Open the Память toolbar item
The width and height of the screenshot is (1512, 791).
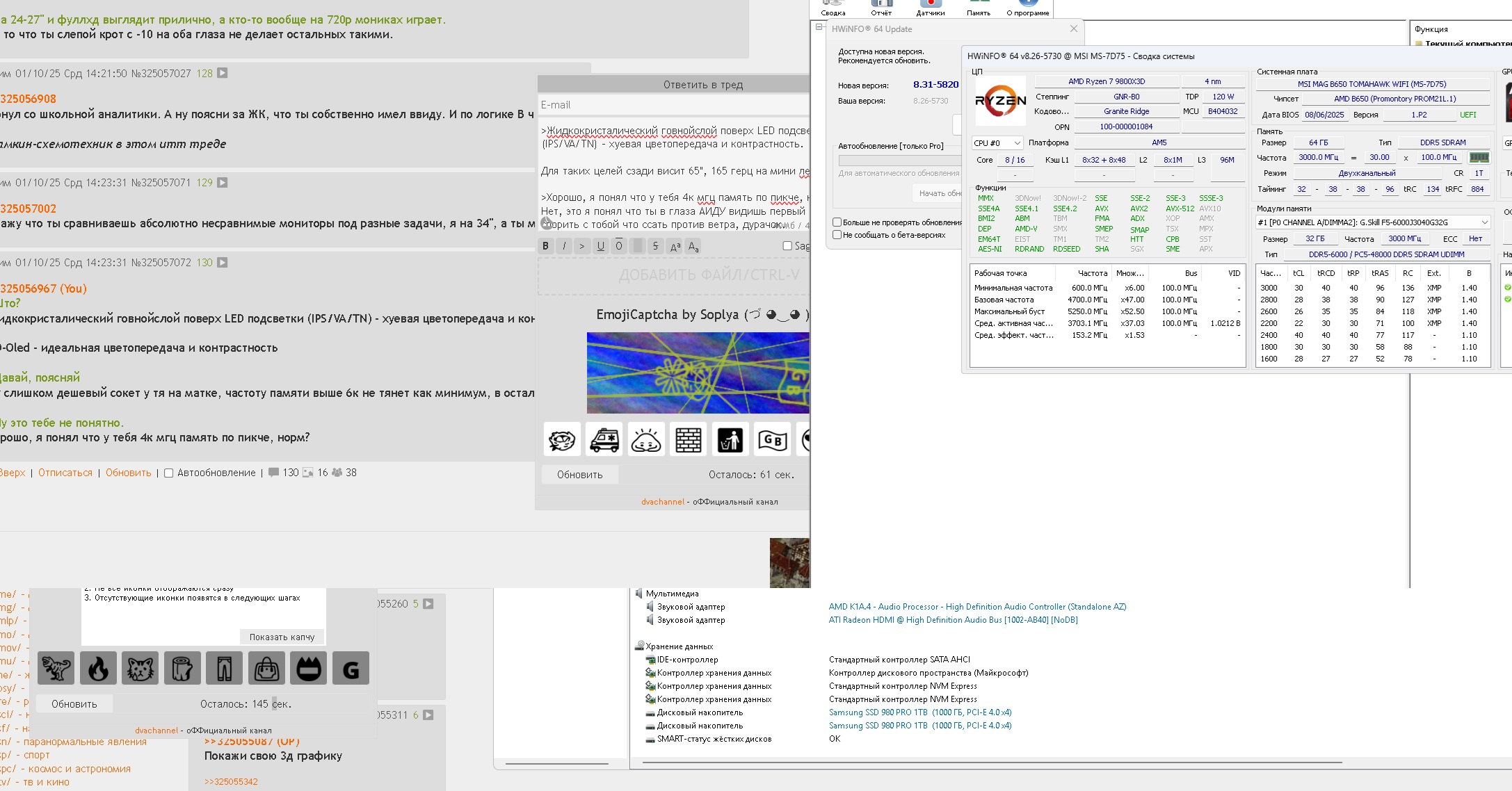click(x=978, y=8)
